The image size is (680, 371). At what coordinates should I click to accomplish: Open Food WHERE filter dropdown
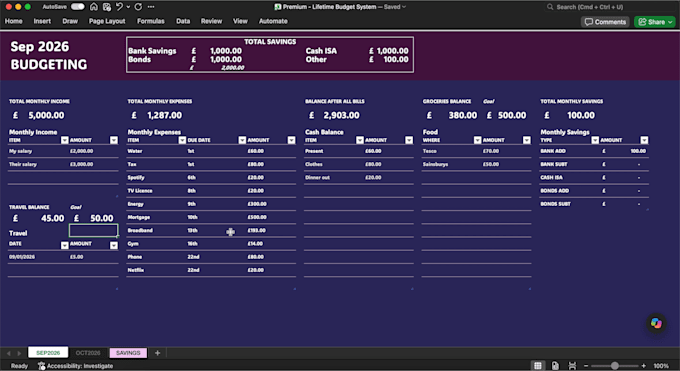pyautogui.click(x=477, y=140)
